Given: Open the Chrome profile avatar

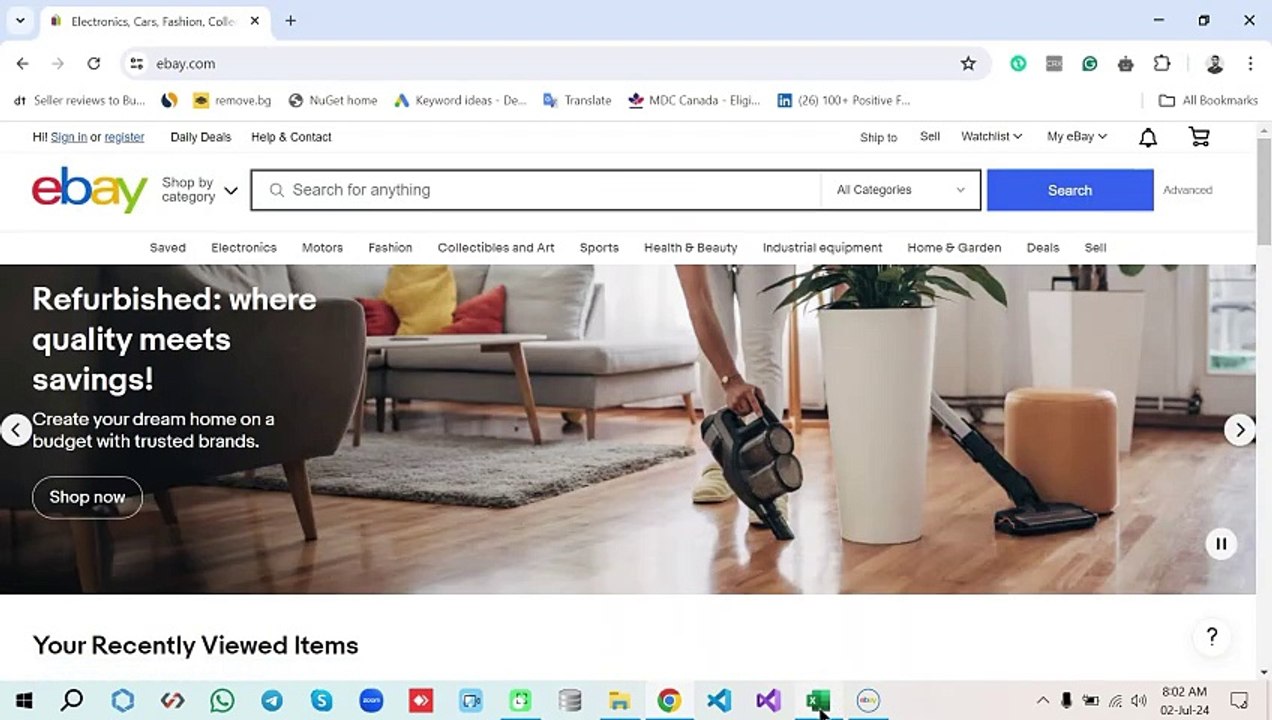Looking at the screenshot, I should coord(1215,63).
